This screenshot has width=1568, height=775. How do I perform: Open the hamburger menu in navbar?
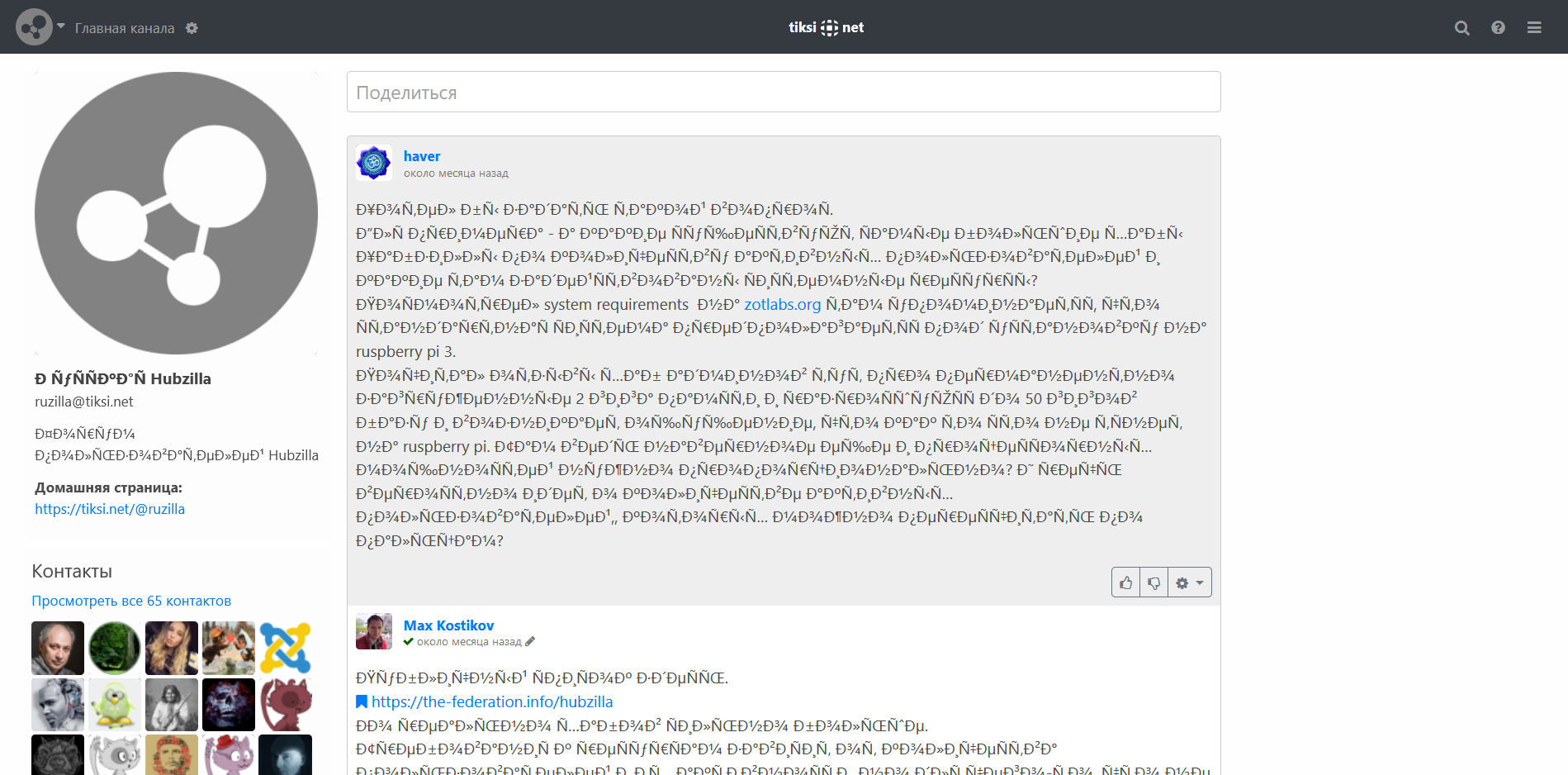pyautogui.click(x=1534, y=28)
